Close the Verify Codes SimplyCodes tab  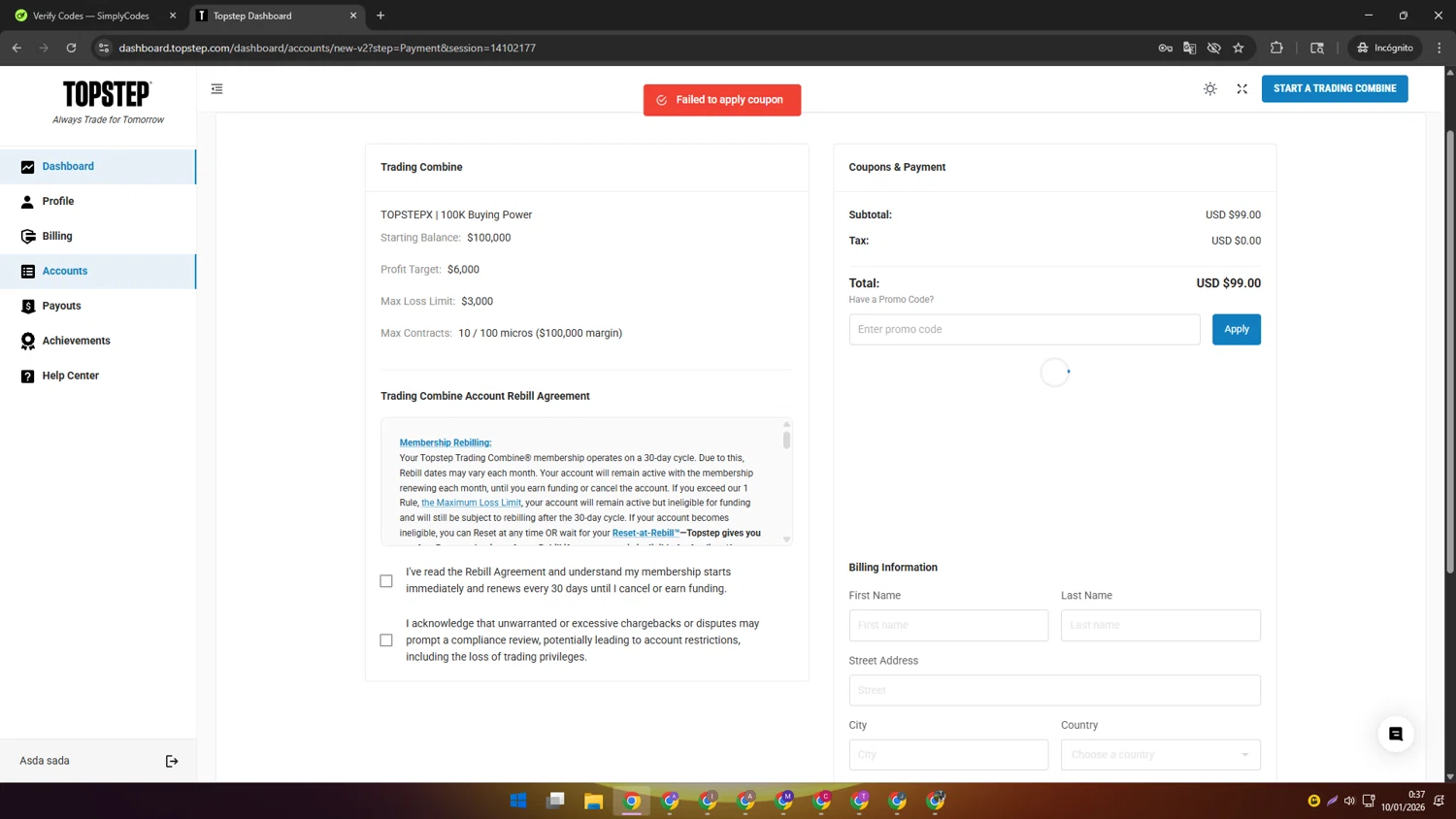[173, 16]
